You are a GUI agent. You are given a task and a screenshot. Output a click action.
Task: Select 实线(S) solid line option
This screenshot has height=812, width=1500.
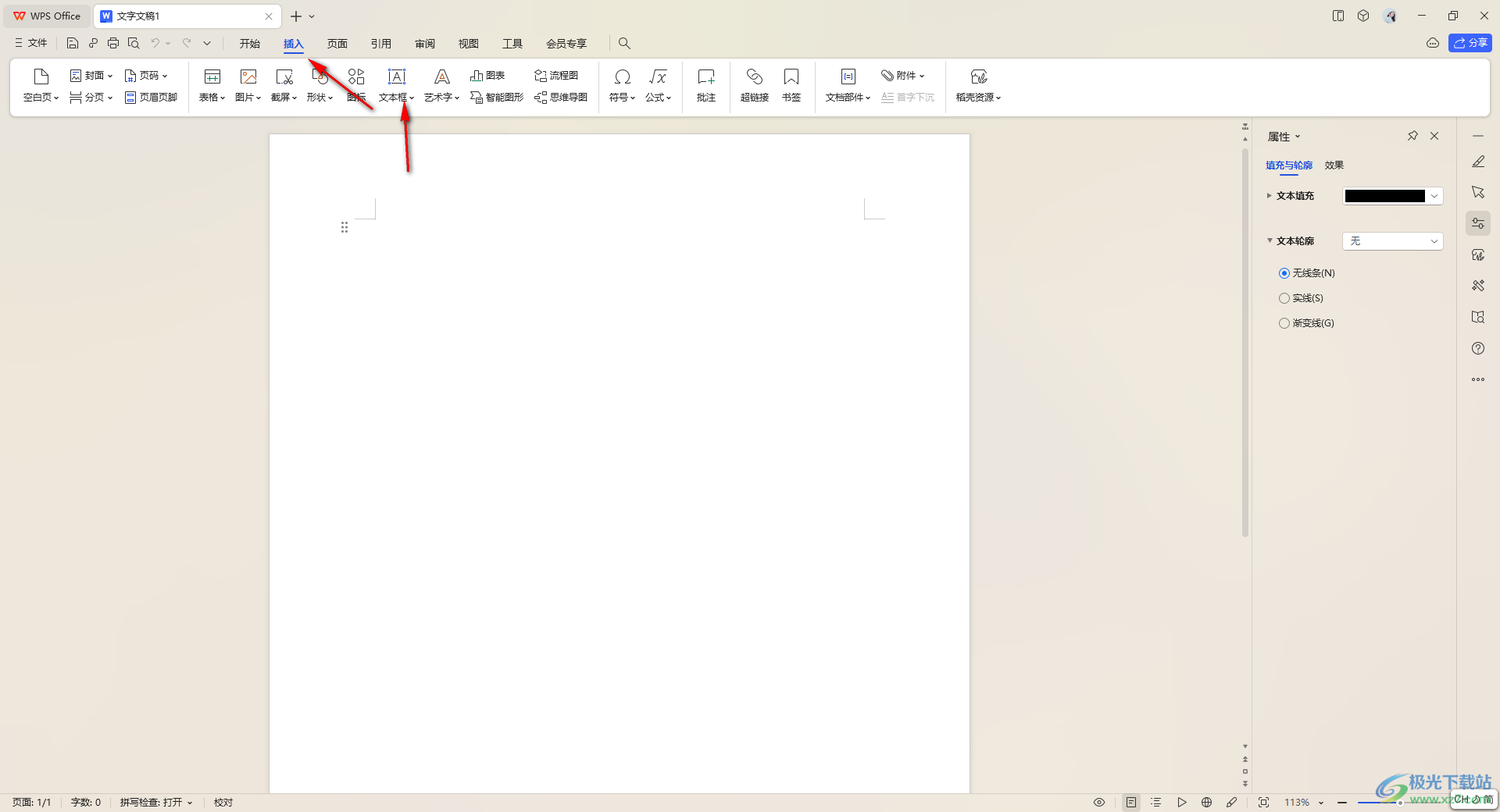[x=1284, y=298]
